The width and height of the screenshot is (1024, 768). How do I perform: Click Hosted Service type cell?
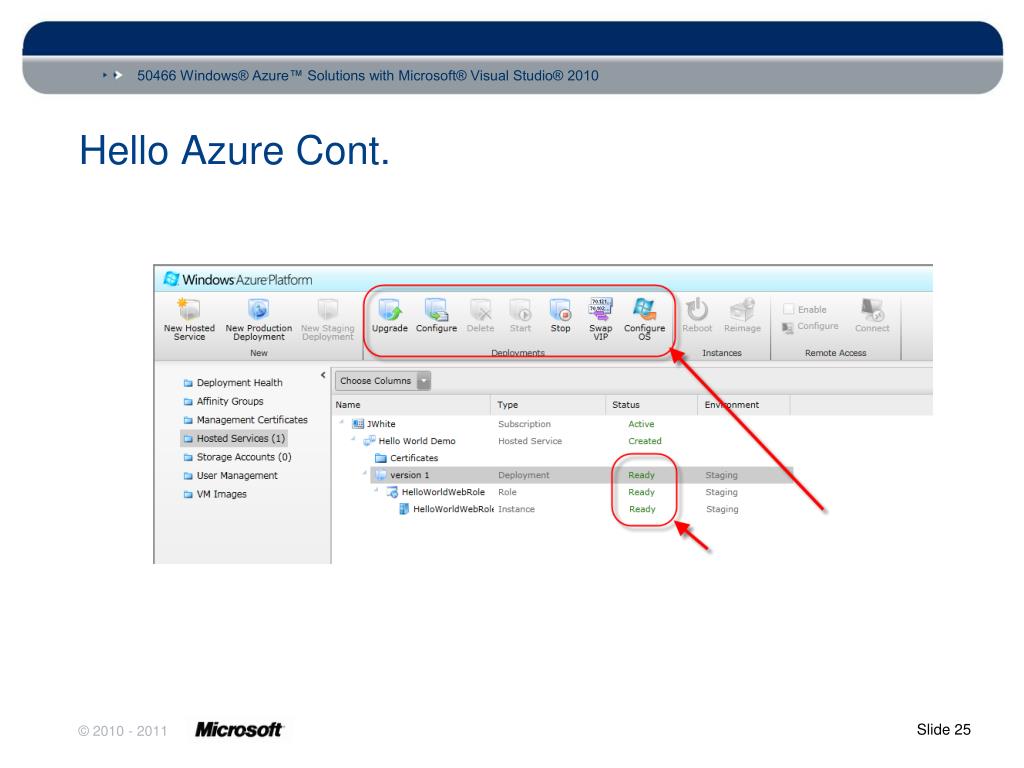(x=530, y=441)
